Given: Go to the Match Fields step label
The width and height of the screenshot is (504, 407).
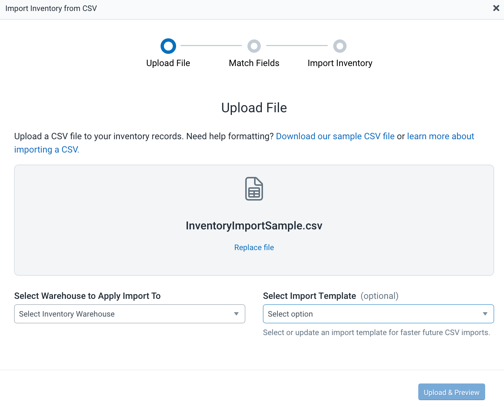Looking at the screenshot, I should click(x=254, y=63).
